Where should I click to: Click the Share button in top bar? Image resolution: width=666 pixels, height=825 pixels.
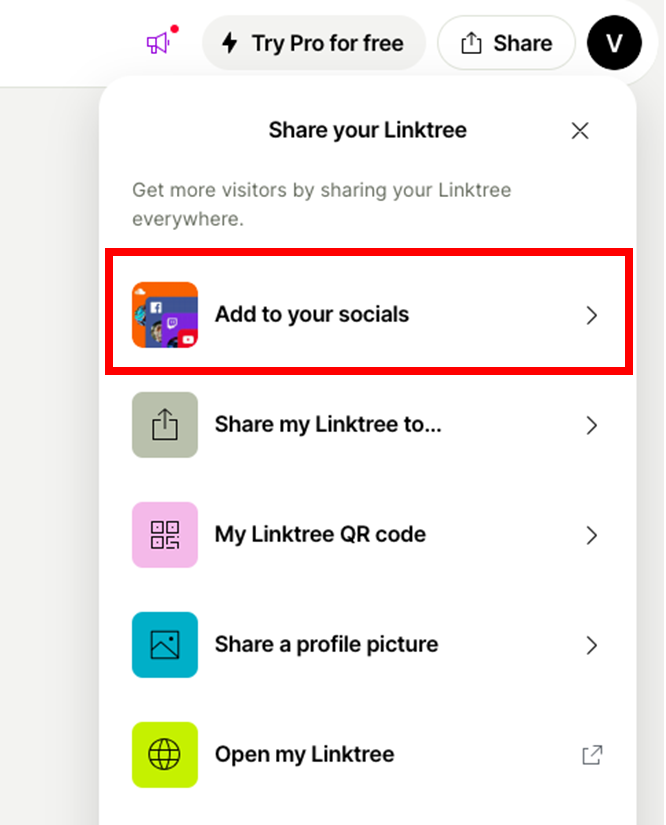pos(506,43)
